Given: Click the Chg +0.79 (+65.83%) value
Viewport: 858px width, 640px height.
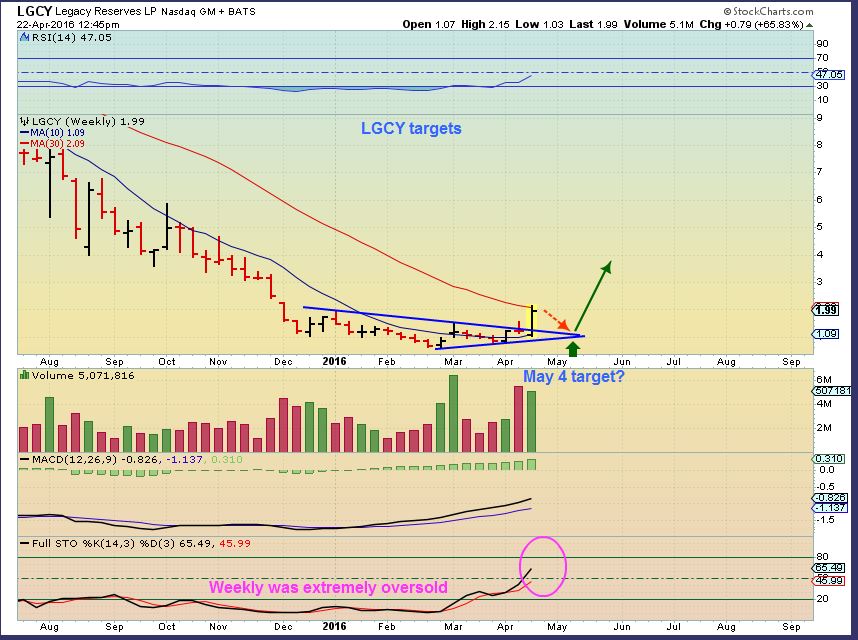Looking at the screenshot, I should pyautogui.click(x=752, y=25).
